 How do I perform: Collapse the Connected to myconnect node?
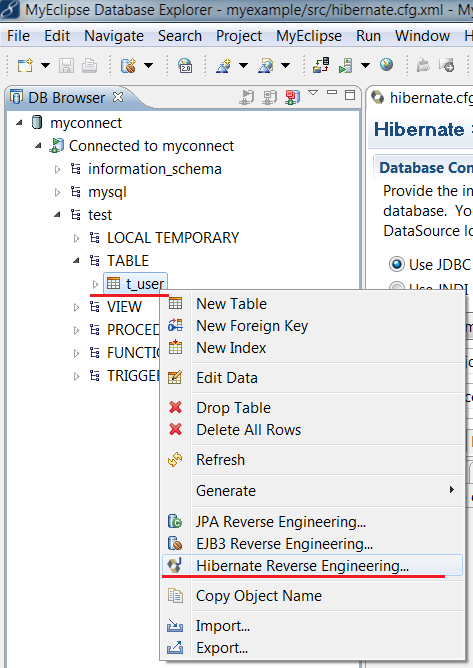pos(38,146)
